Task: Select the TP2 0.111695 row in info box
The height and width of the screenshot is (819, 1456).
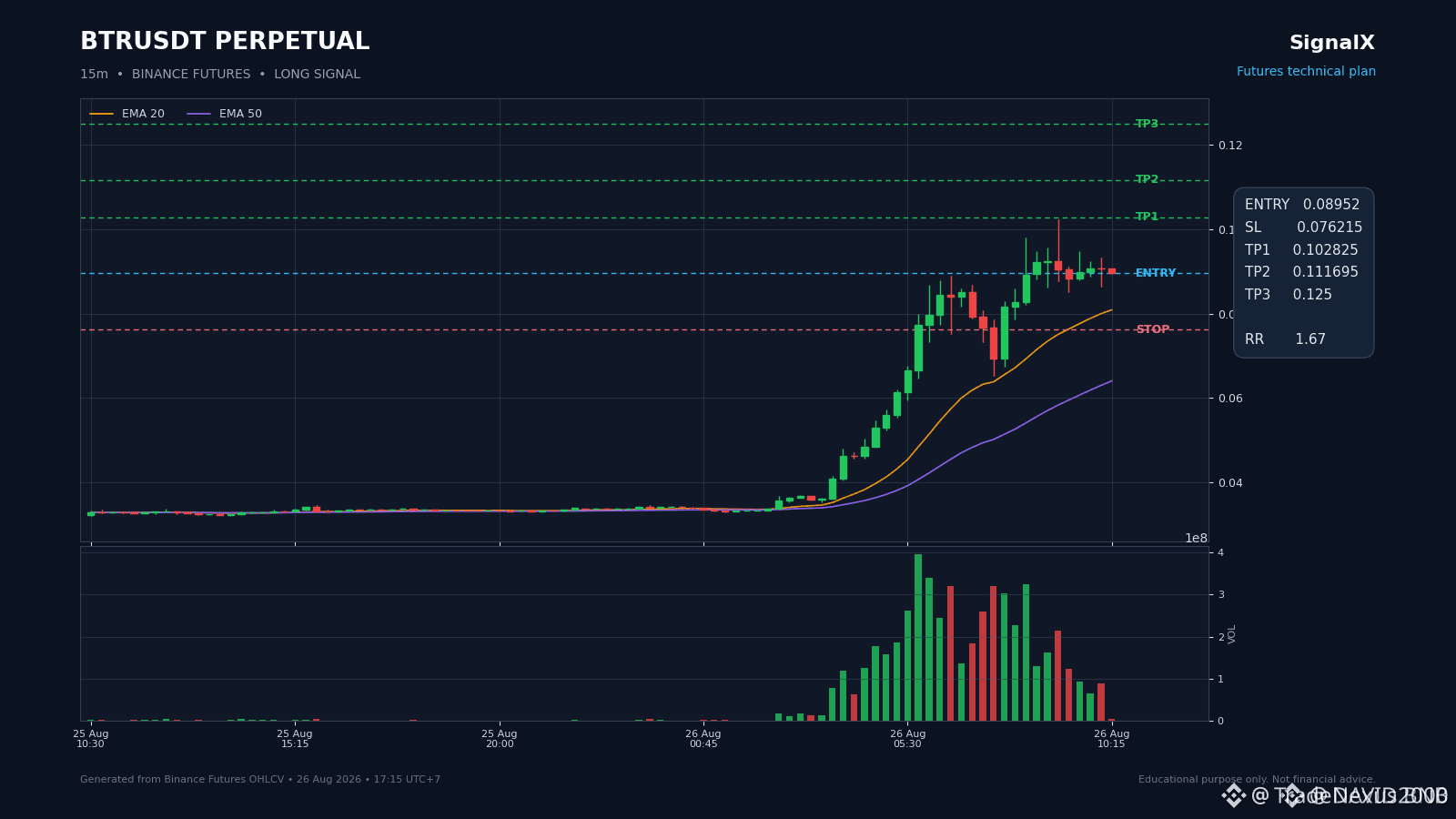Action: (1301, 272)
